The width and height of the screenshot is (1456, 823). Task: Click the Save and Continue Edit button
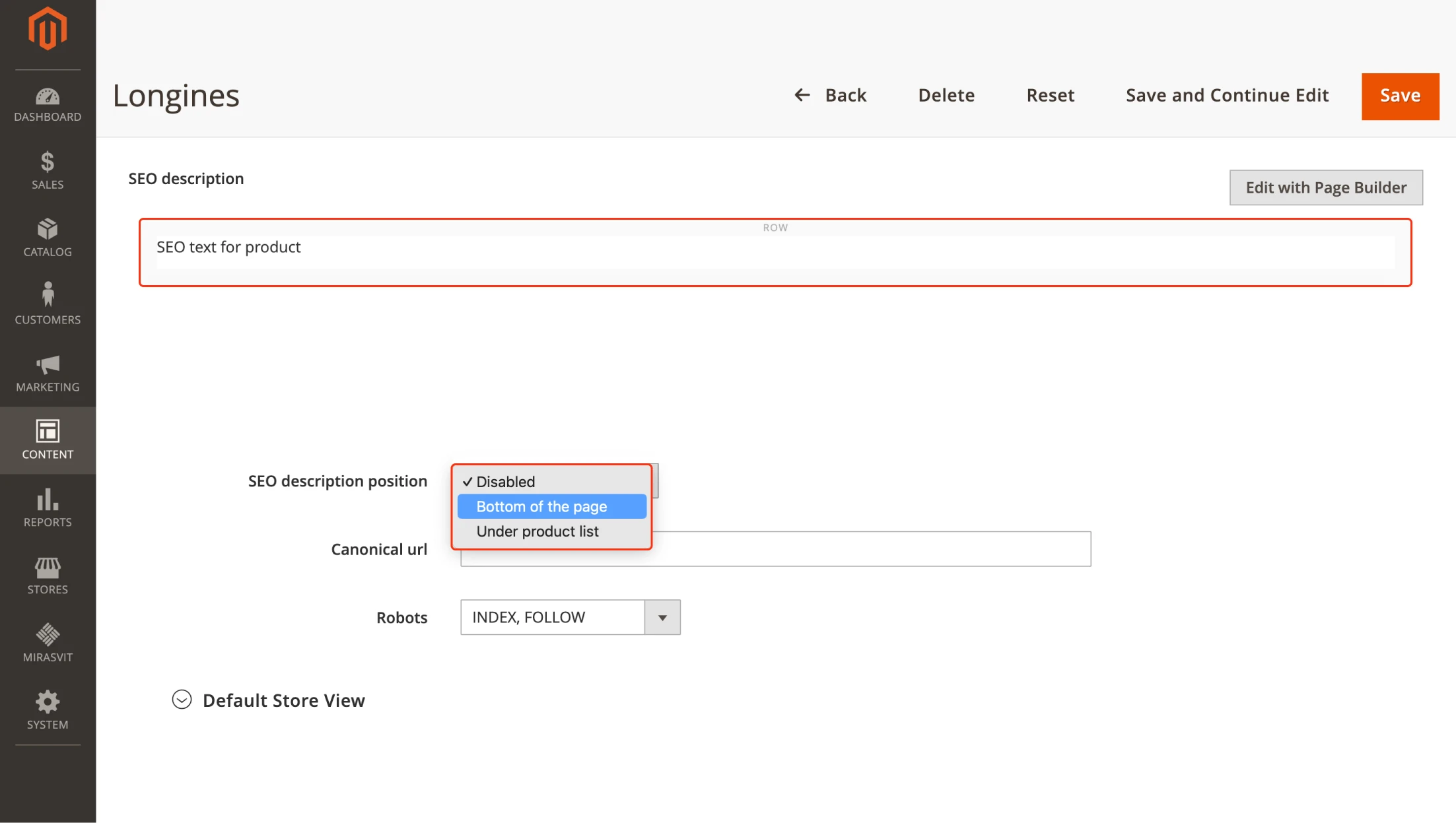[x=1227, y=95]
